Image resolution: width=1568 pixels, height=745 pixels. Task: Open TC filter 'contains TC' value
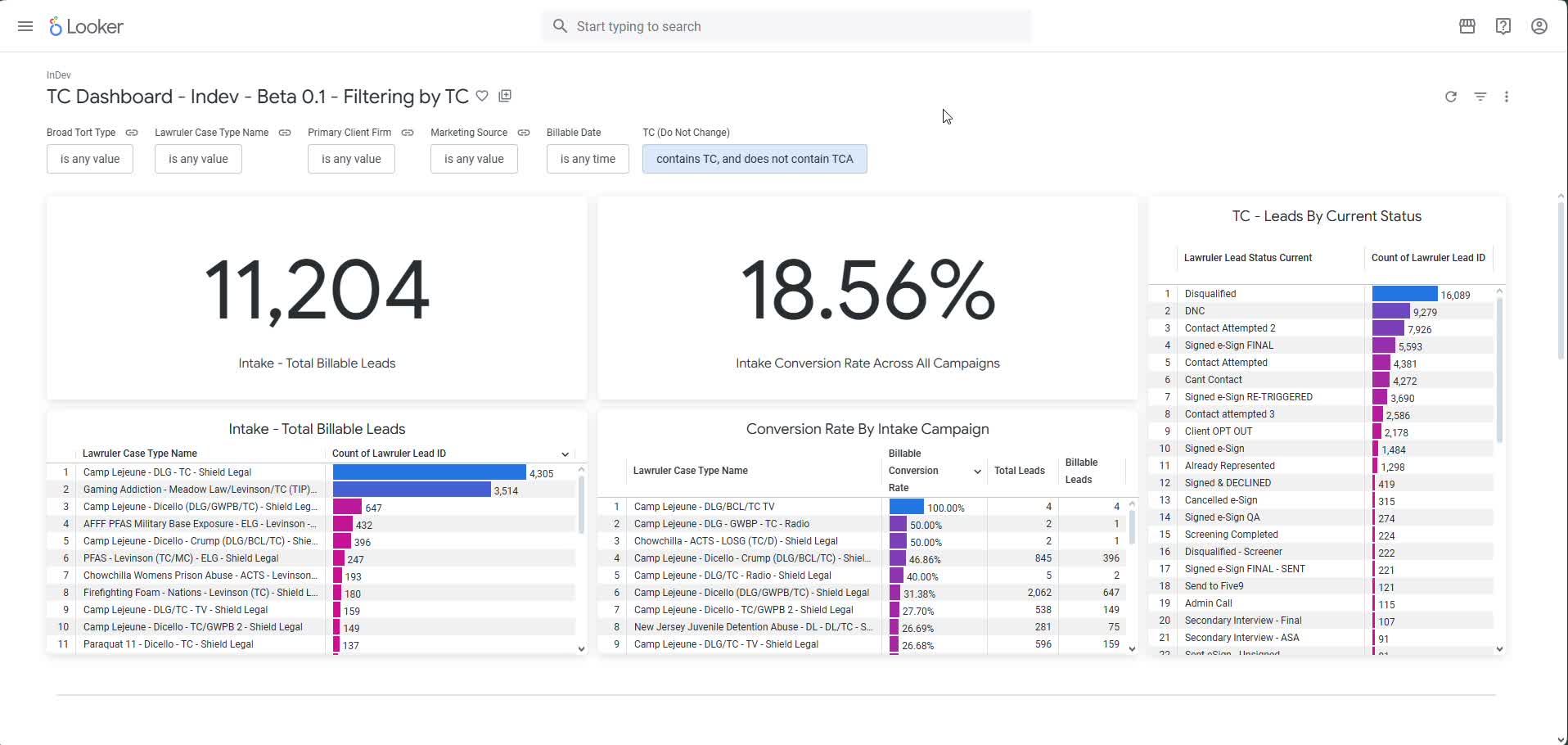[x=754, y=159]
